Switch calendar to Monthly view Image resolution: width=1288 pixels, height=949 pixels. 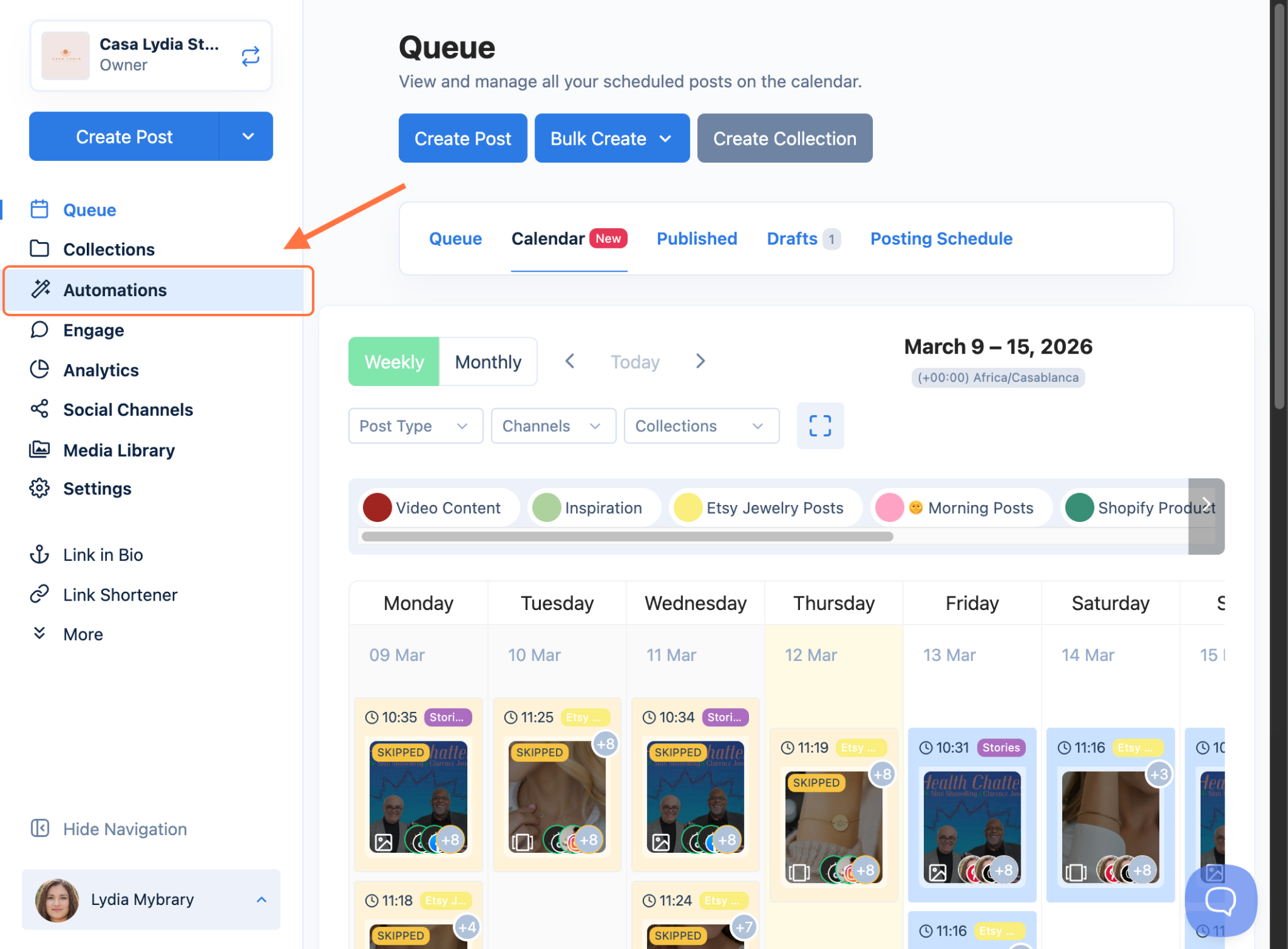point(488,362)
